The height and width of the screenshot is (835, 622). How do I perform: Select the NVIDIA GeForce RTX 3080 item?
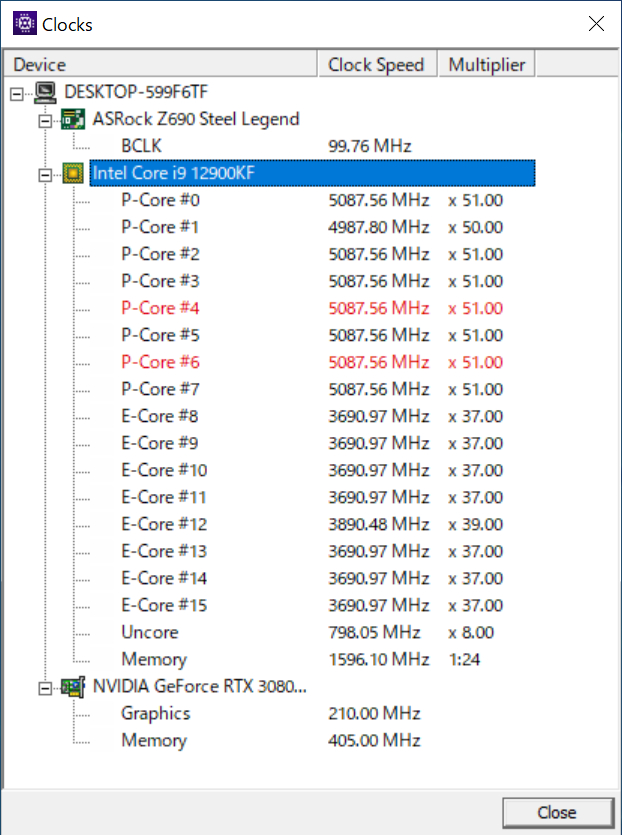200,686
